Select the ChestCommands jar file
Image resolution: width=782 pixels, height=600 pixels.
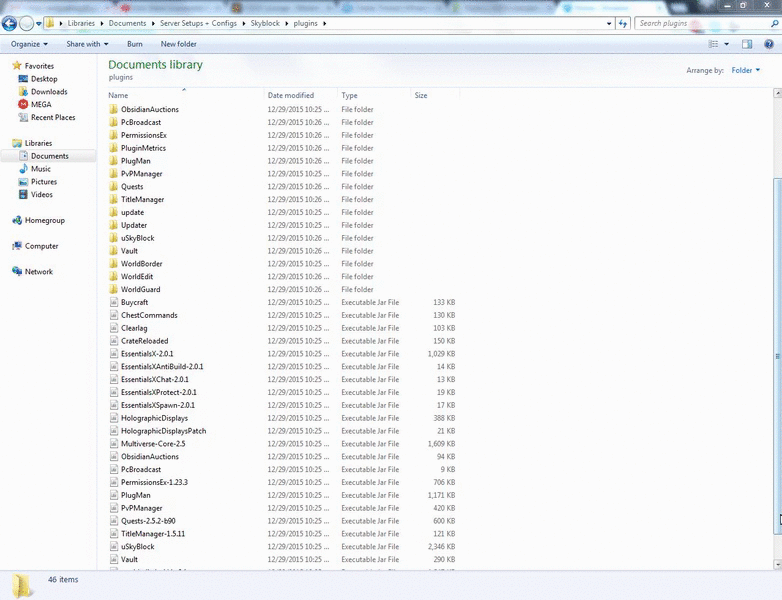(149, 315)
